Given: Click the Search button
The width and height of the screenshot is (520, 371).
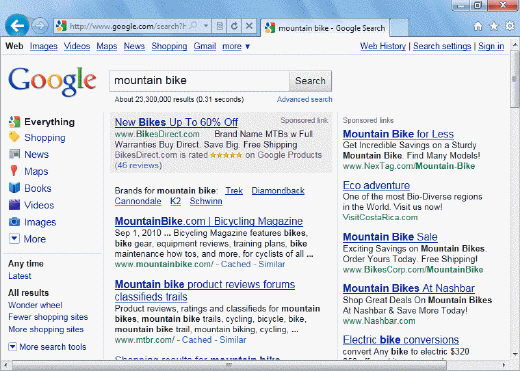Looking at the screenshot, I should [x=310, y=81].
